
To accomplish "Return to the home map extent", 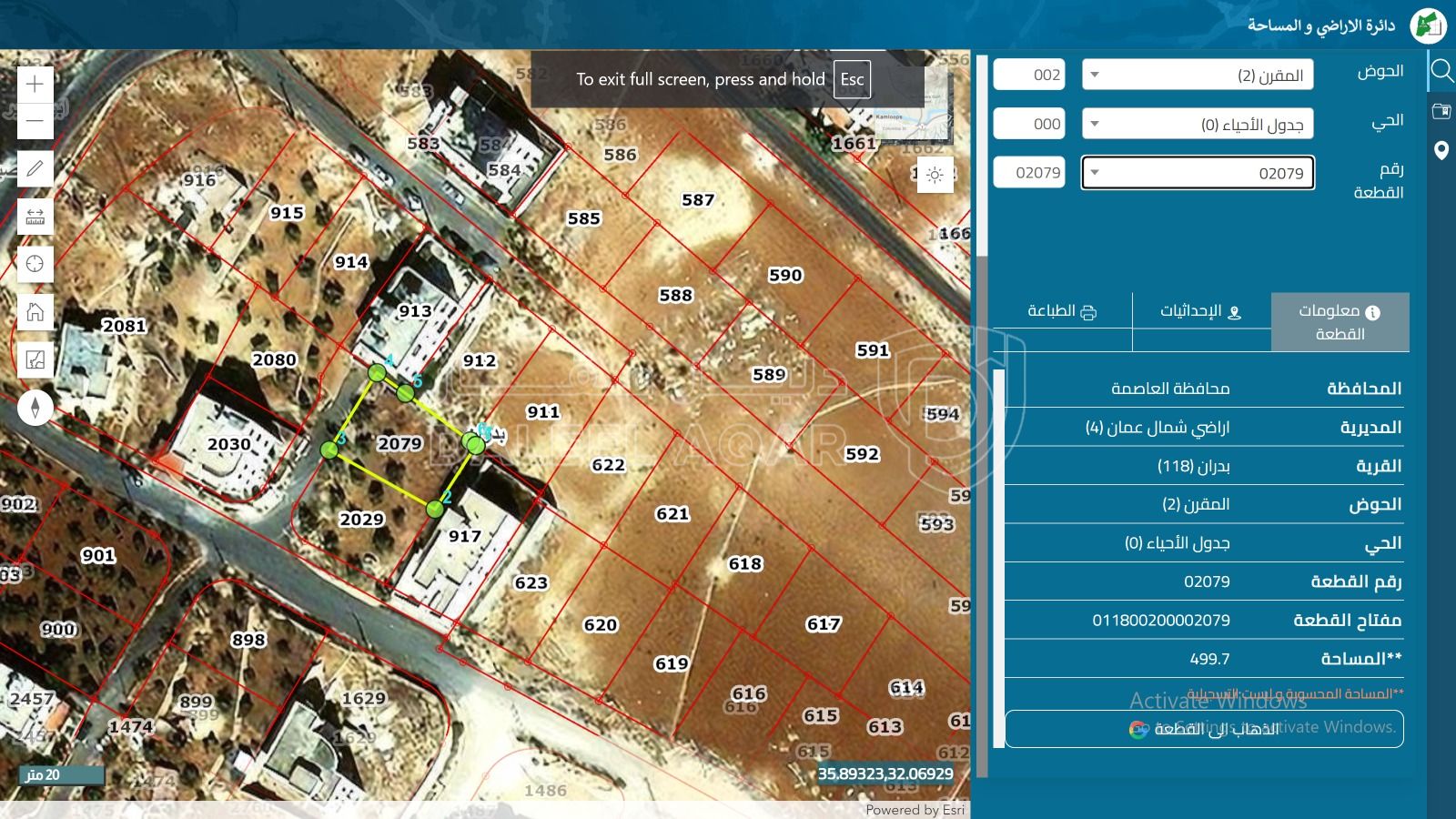I will click(x=35, y=312).
